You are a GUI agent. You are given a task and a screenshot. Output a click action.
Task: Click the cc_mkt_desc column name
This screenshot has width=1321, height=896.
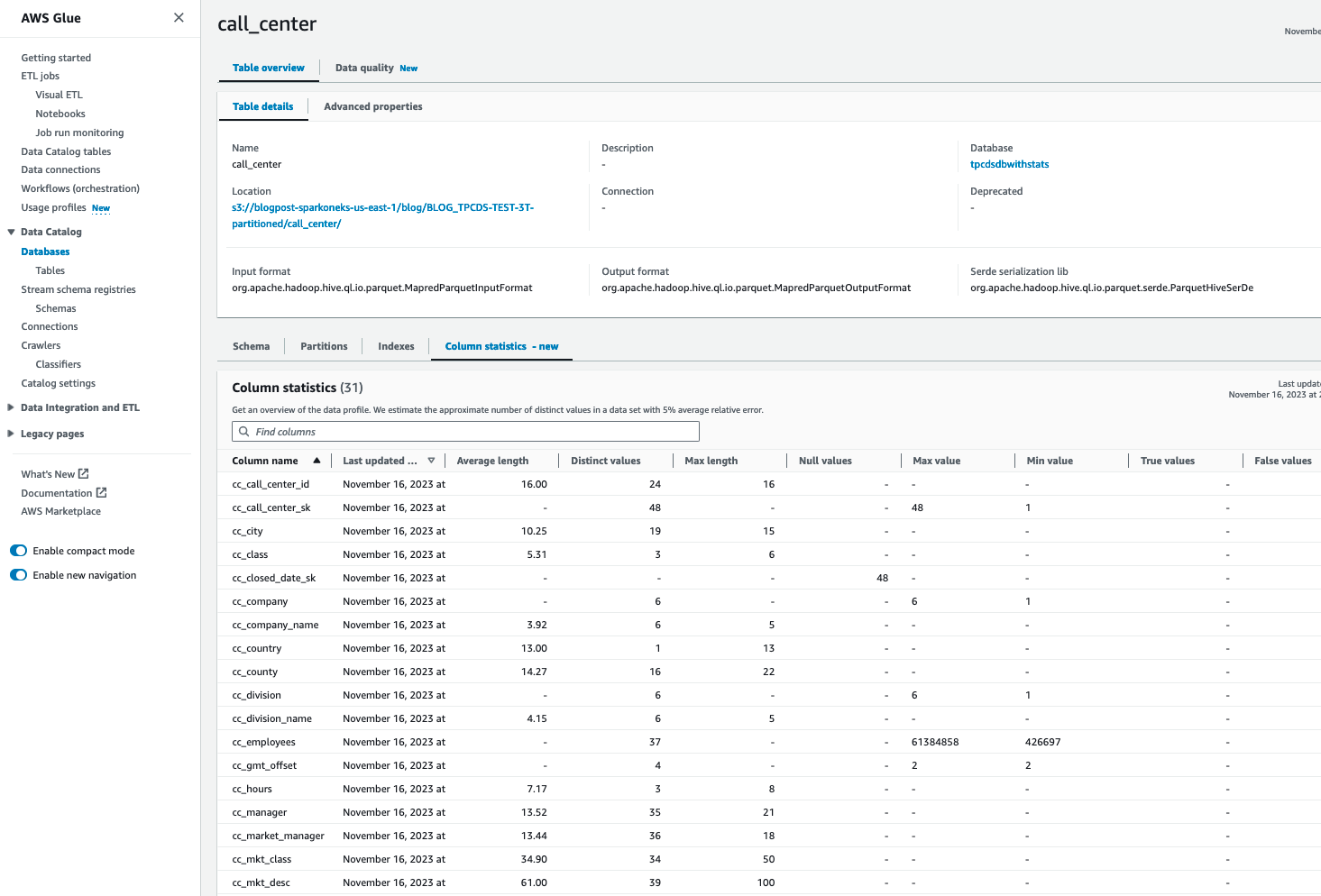(261, 882)
